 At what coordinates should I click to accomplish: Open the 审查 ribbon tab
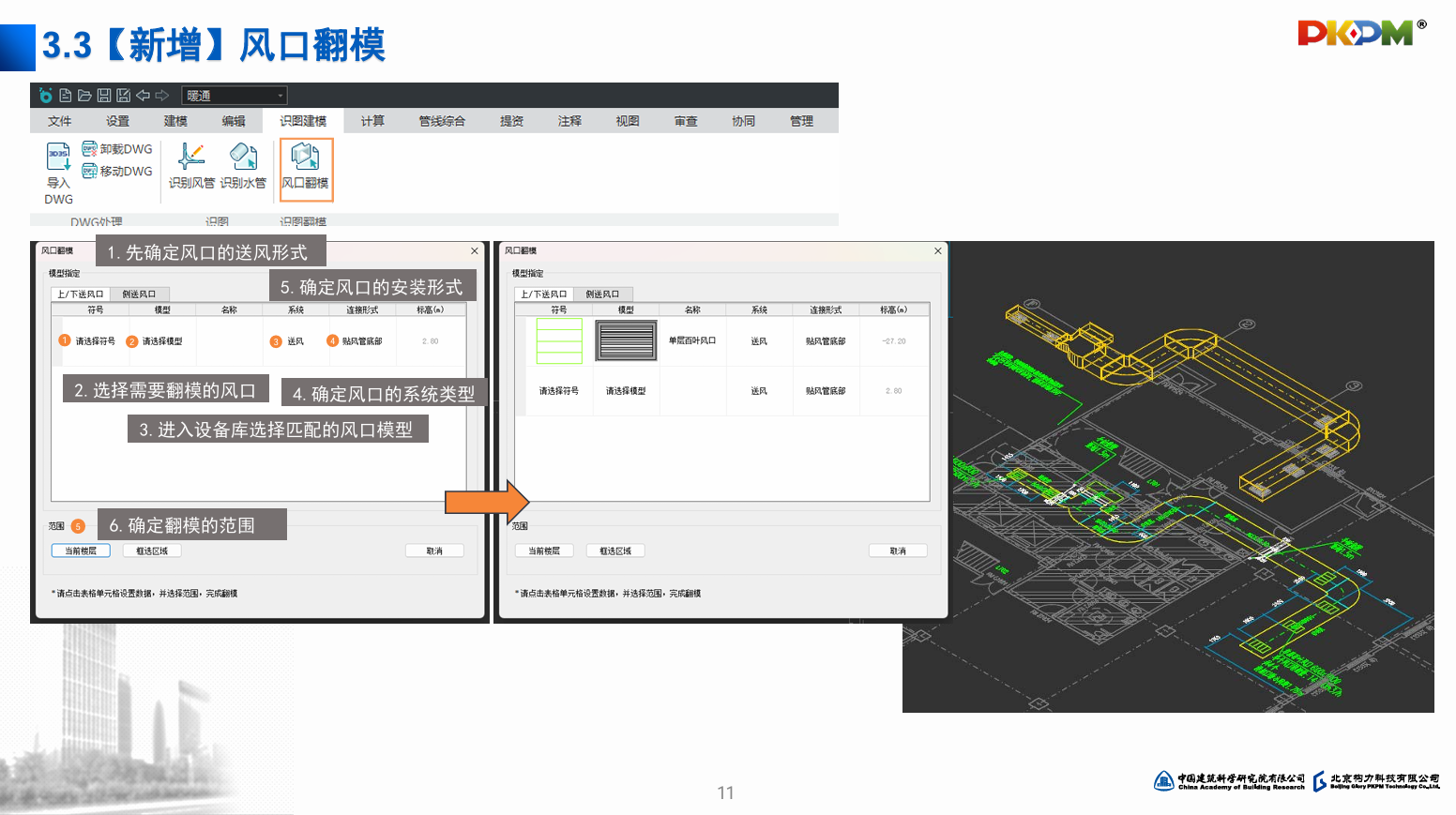pos(686,121)
